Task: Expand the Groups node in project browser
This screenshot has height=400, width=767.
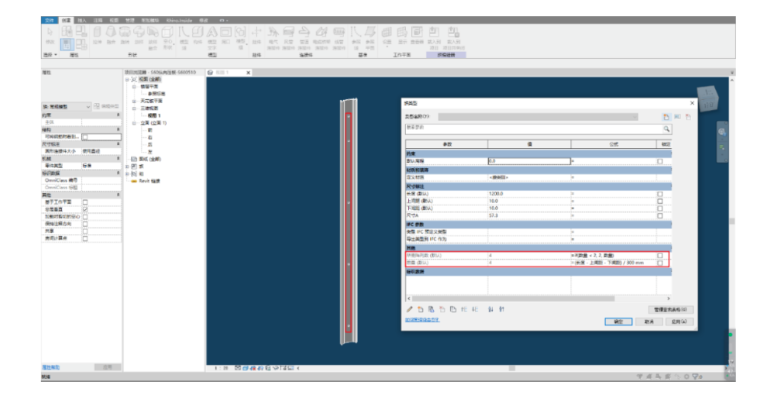Action: pos(128,174)
